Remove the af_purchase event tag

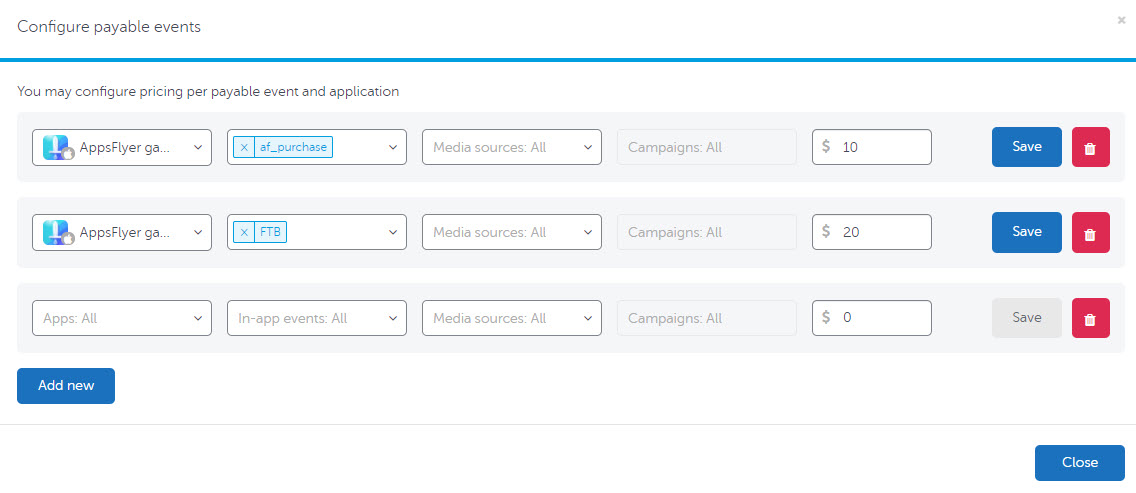pos(244,147)
